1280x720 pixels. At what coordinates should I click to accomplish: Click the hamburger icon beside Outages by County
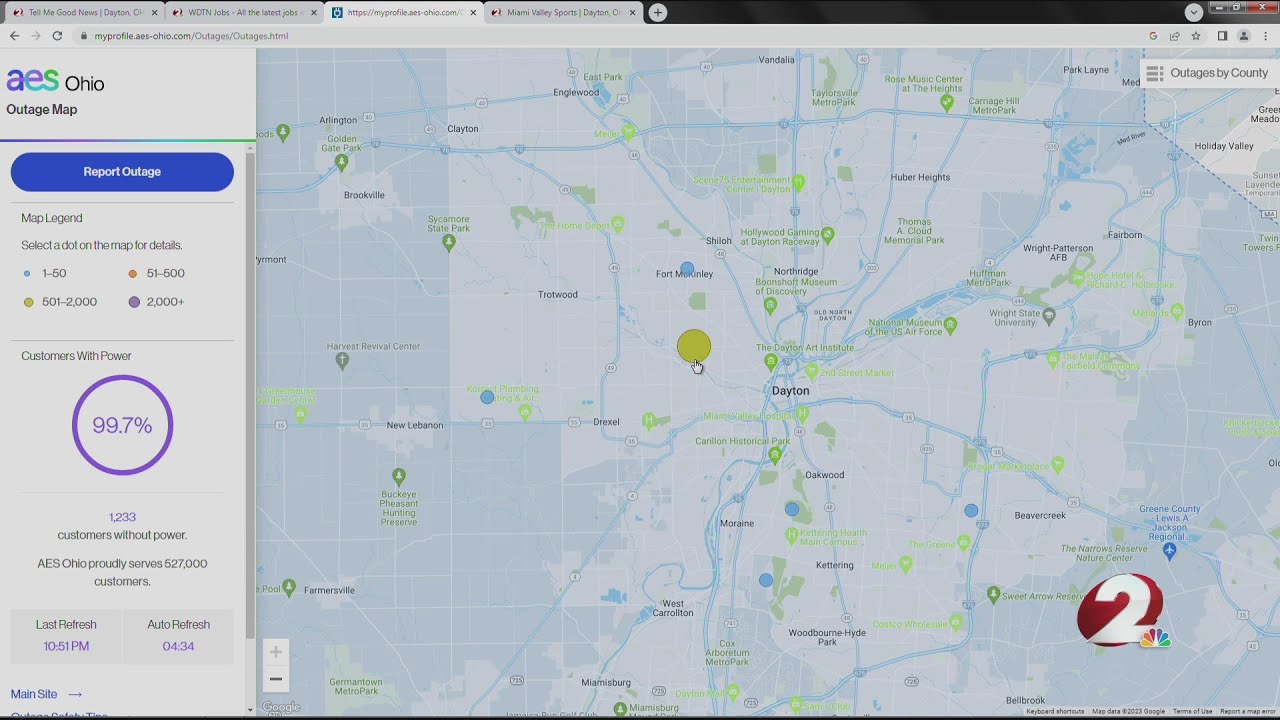tap(1154, 73)
